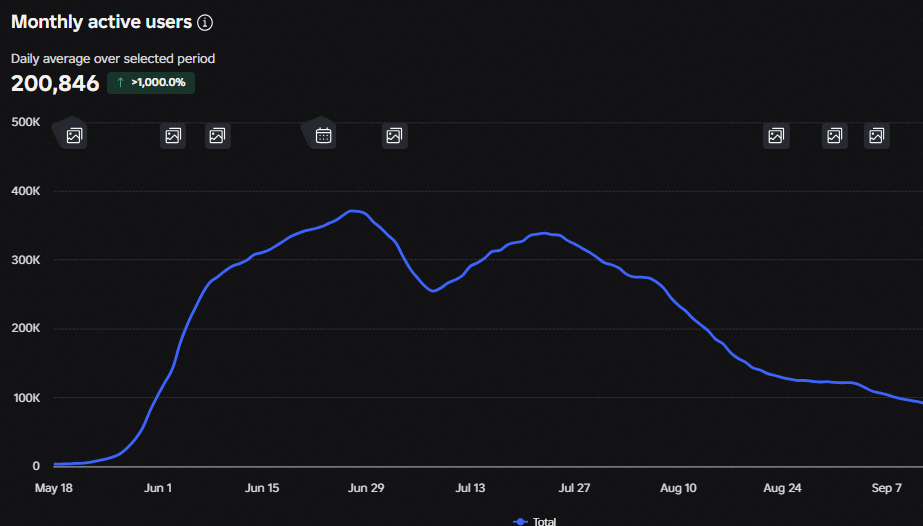This screenshot has height=526, width=923.
Task: Click the Daily average over selected period text
Action: click(x=113, y=59)
